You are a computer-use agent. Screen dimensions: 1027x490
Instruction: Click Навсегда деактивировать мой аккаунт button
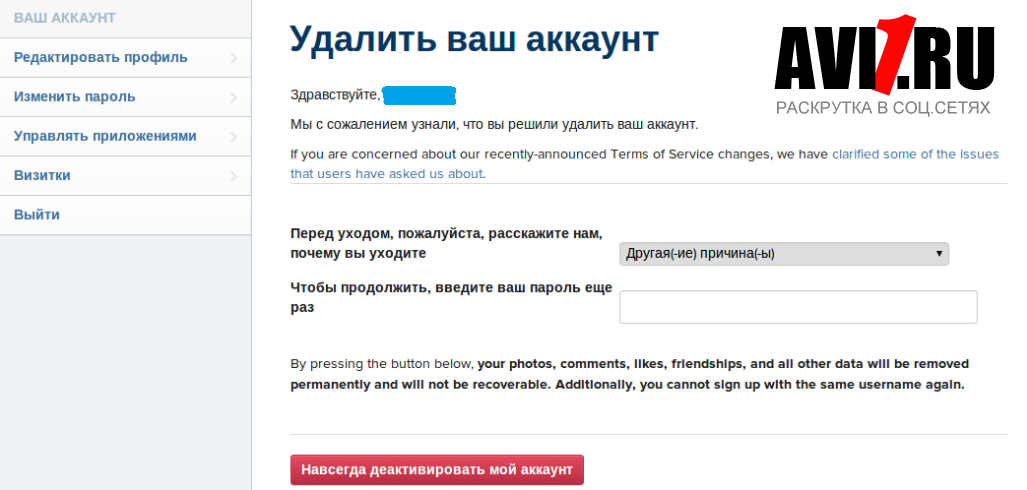(x=437, y=470)
